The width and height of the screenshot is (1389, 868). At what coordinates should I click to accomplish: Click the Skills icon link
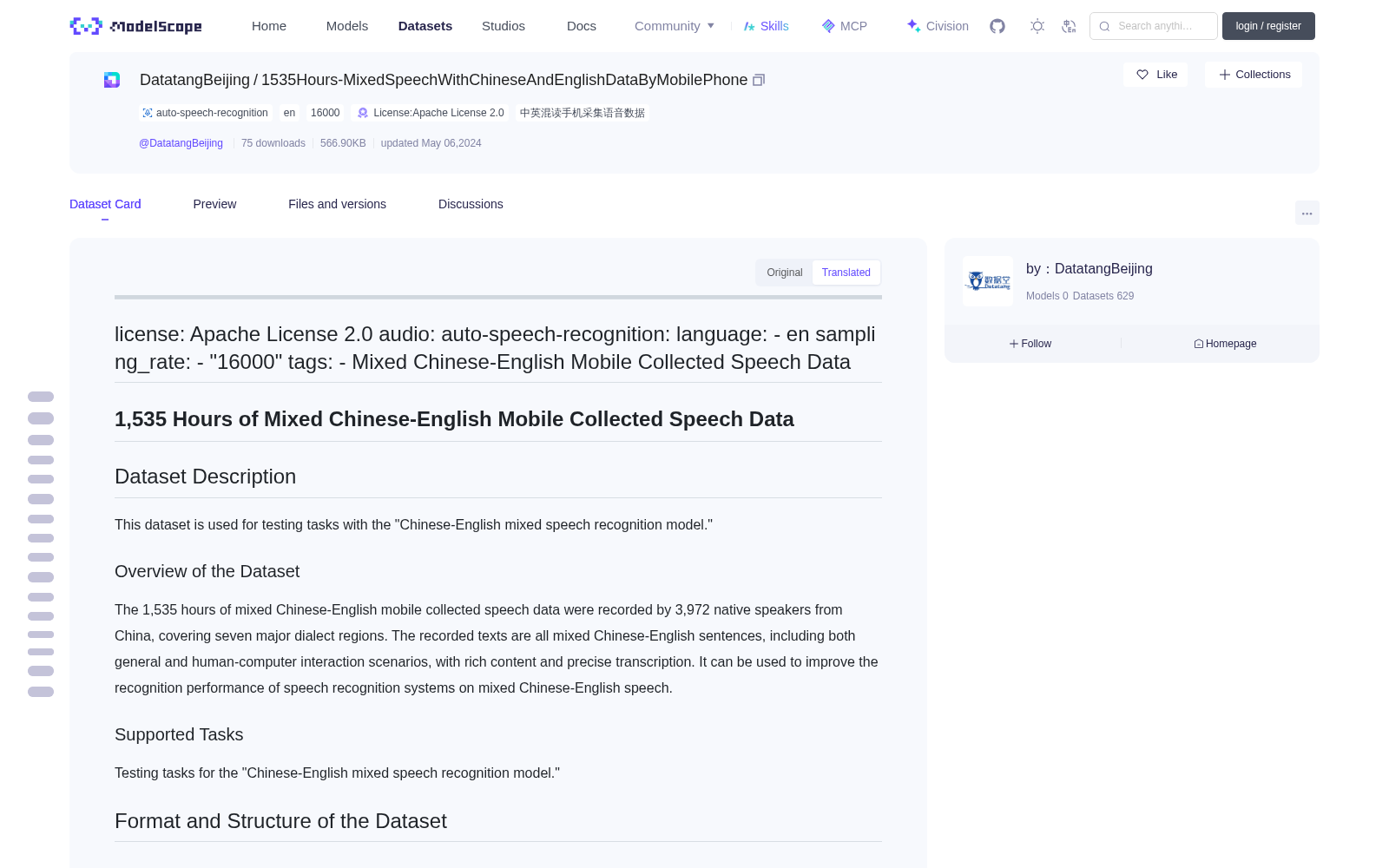tap(749, 26)
